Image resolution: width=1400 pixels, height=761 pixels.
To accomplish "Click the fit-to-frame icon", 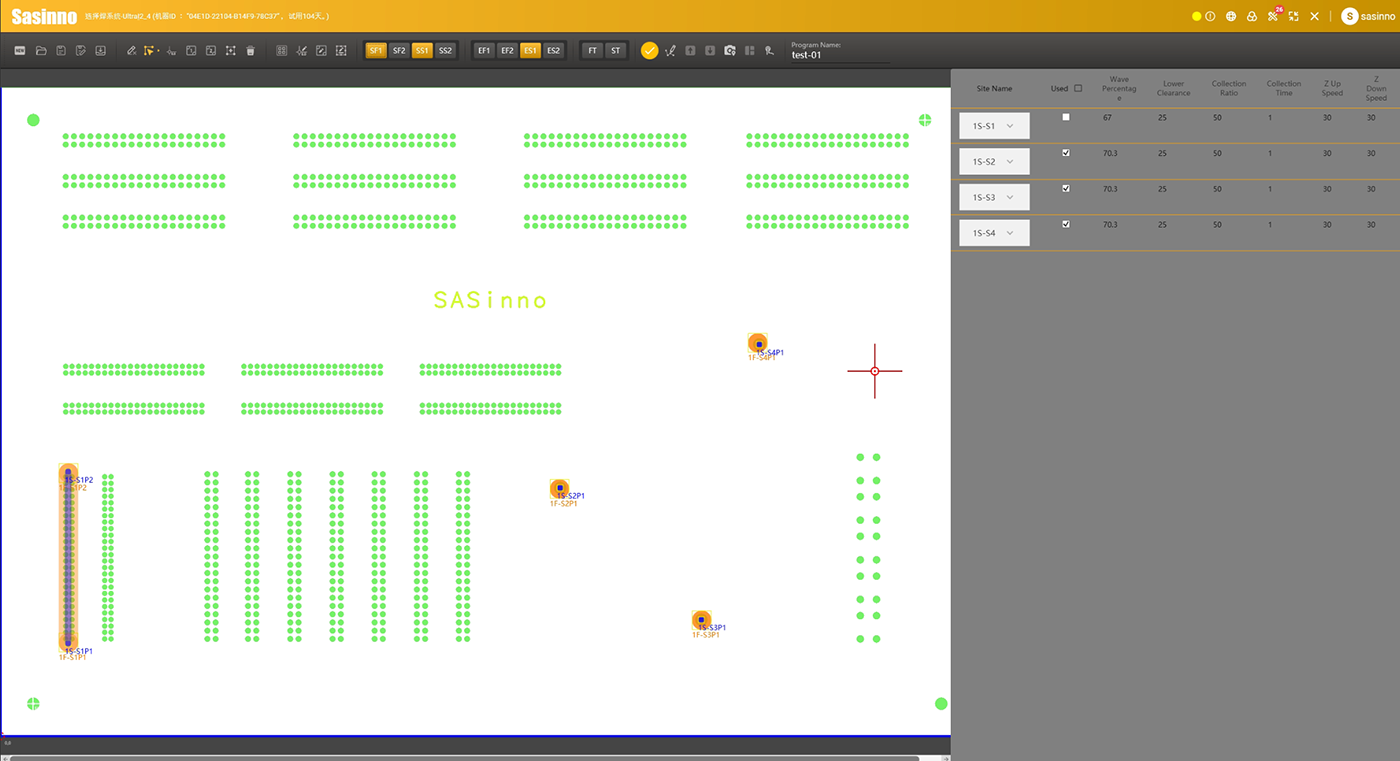I will point(231,50).
